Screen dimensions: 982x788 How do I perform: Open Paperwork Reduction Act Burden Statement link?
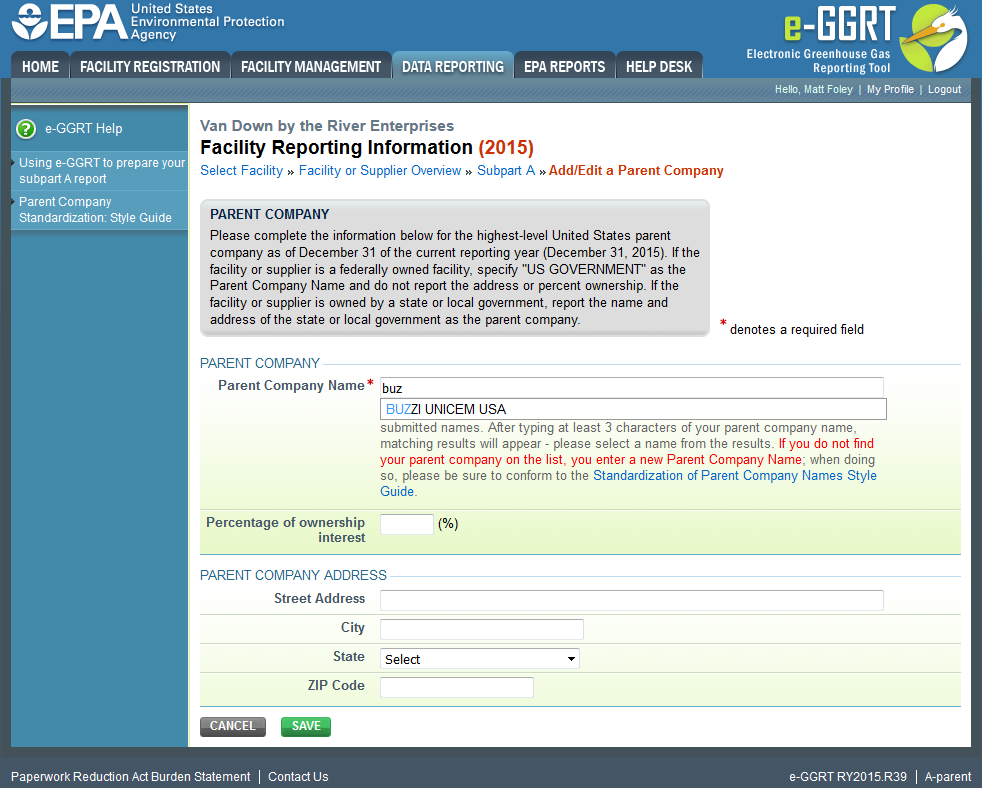130,777
